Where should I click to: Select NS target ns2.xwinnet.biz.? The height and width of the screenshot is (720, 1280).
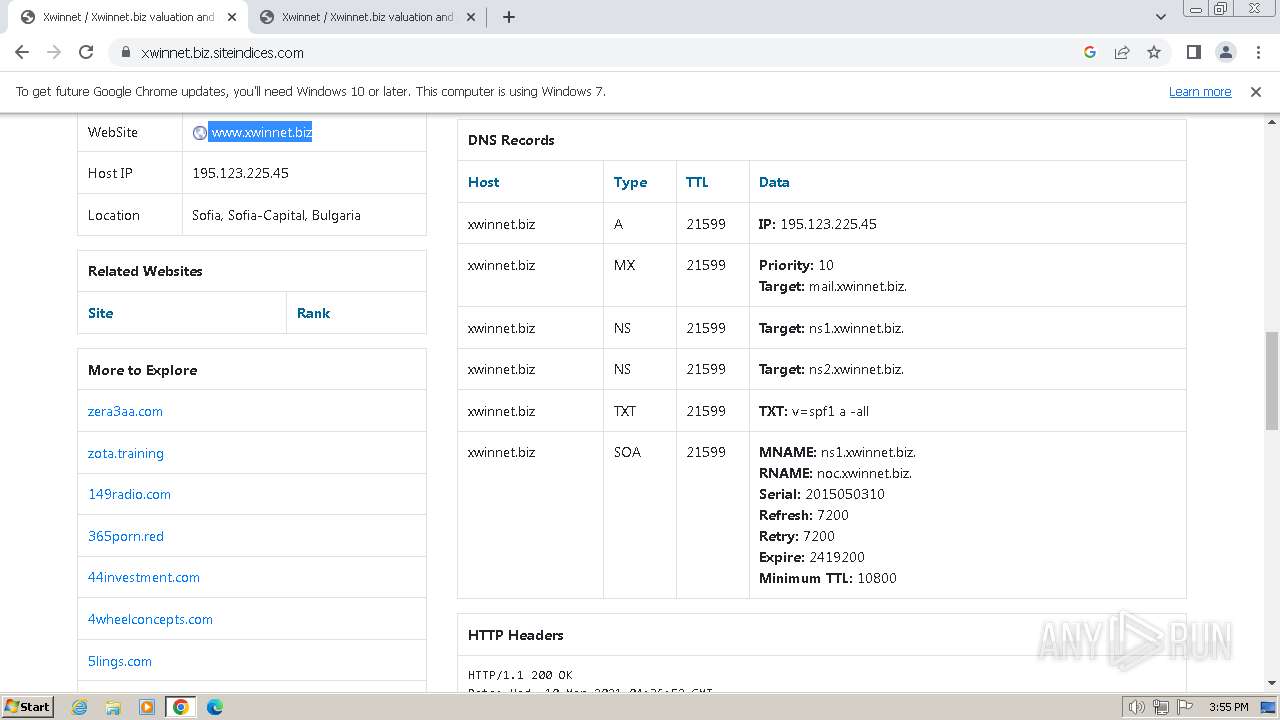click(x=856, y=369)
